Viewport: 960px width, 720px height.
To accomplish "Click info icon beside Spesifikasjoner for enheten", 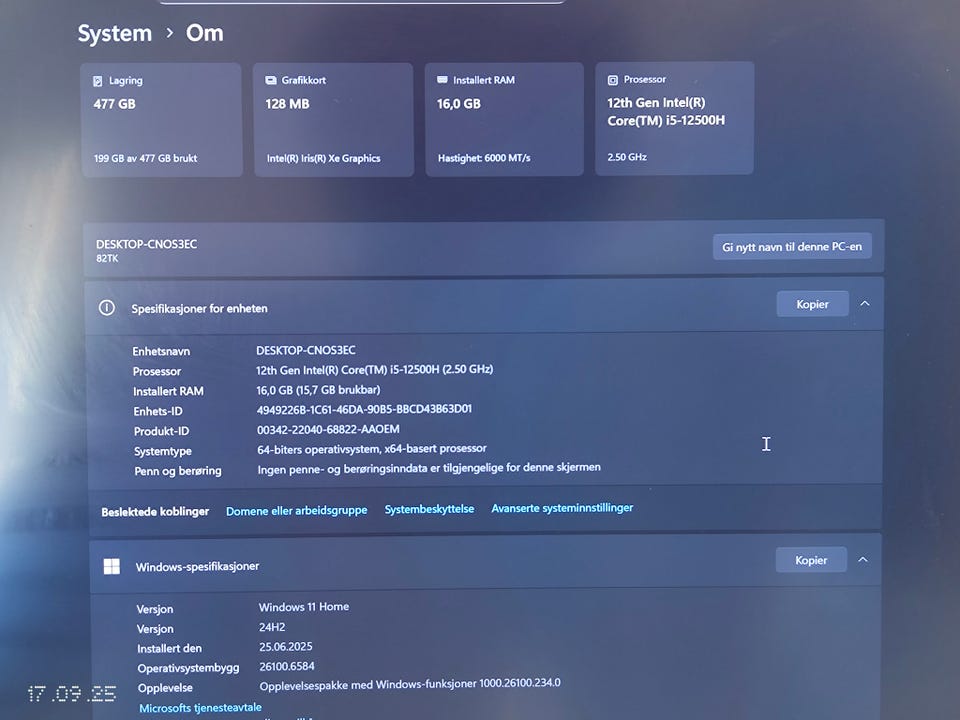I will pos(107,308).
